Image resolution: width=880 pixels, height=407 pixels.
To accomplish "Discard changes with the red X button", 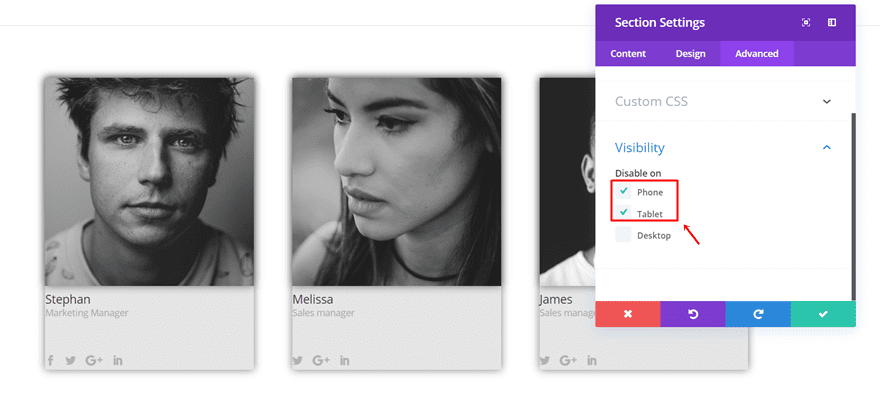I will [628, 314].
